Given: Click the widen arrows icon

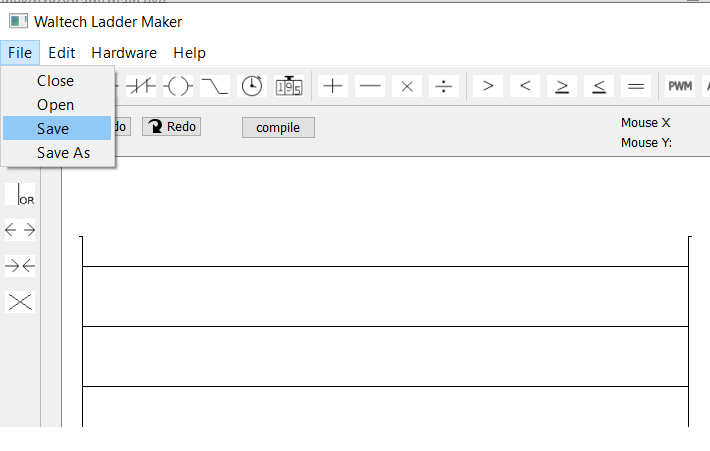Looking at the screenshot, I should click(20, 230).
